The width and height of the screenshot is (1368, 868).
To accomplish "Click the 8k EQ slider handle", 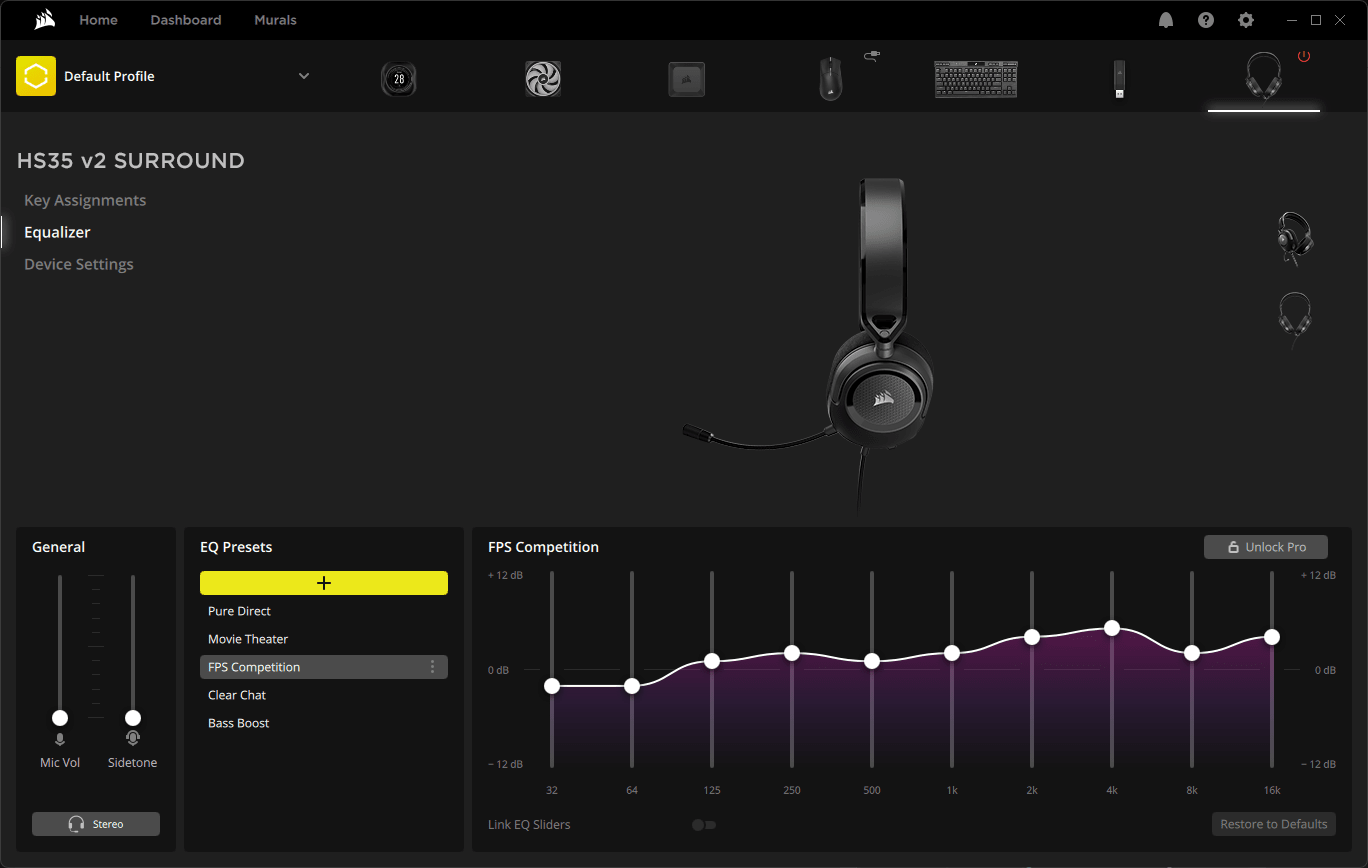I will 1192,653.
